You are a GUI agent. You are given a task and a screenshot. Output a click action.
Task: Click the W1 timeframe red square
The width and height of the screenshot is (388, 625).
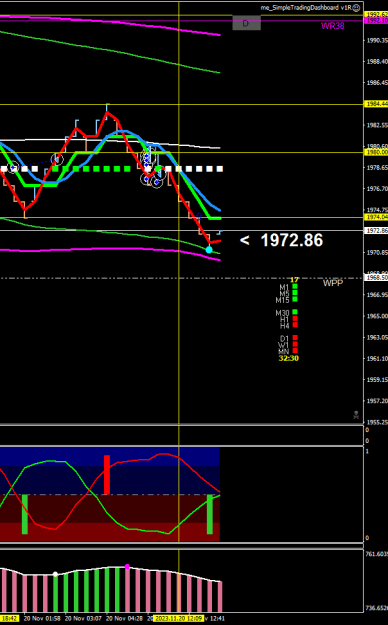295,344
